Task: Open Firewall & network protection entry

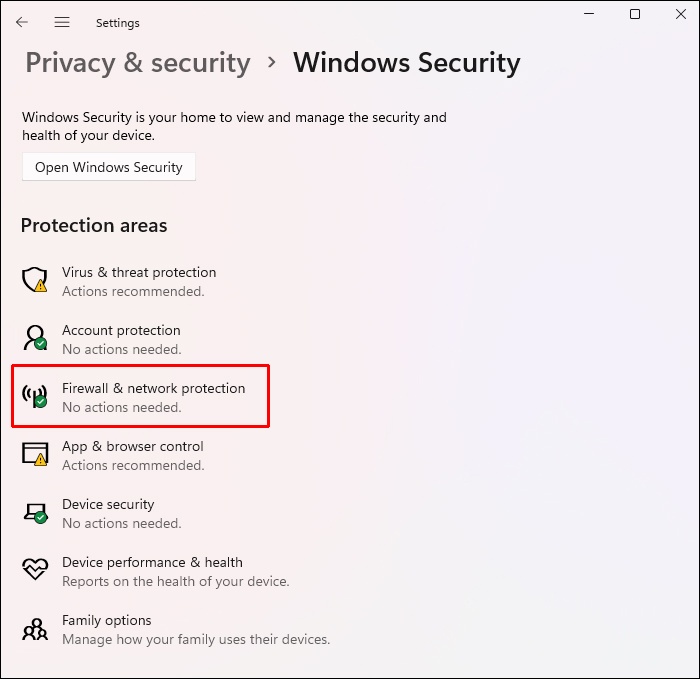Action: pos(153,388)
